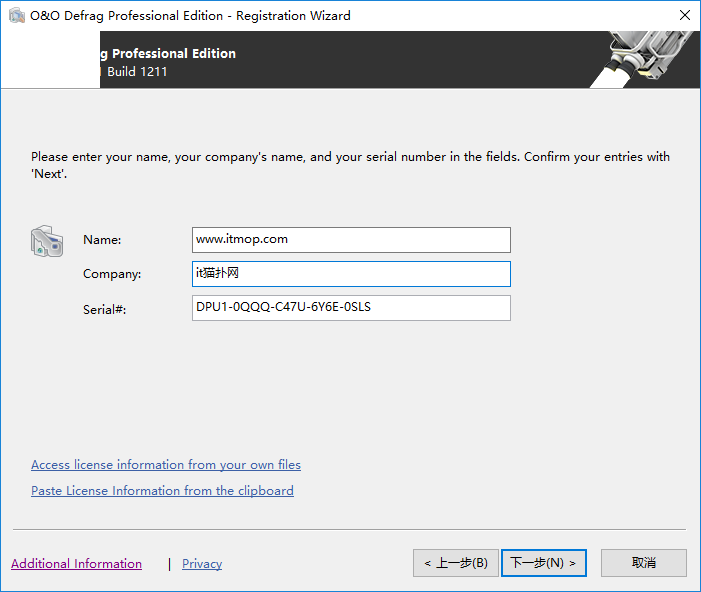Click Paste License Information from the clipboard
Image resolution: width=701 pixels, height=592 pixels.
(x=162, y=491)
